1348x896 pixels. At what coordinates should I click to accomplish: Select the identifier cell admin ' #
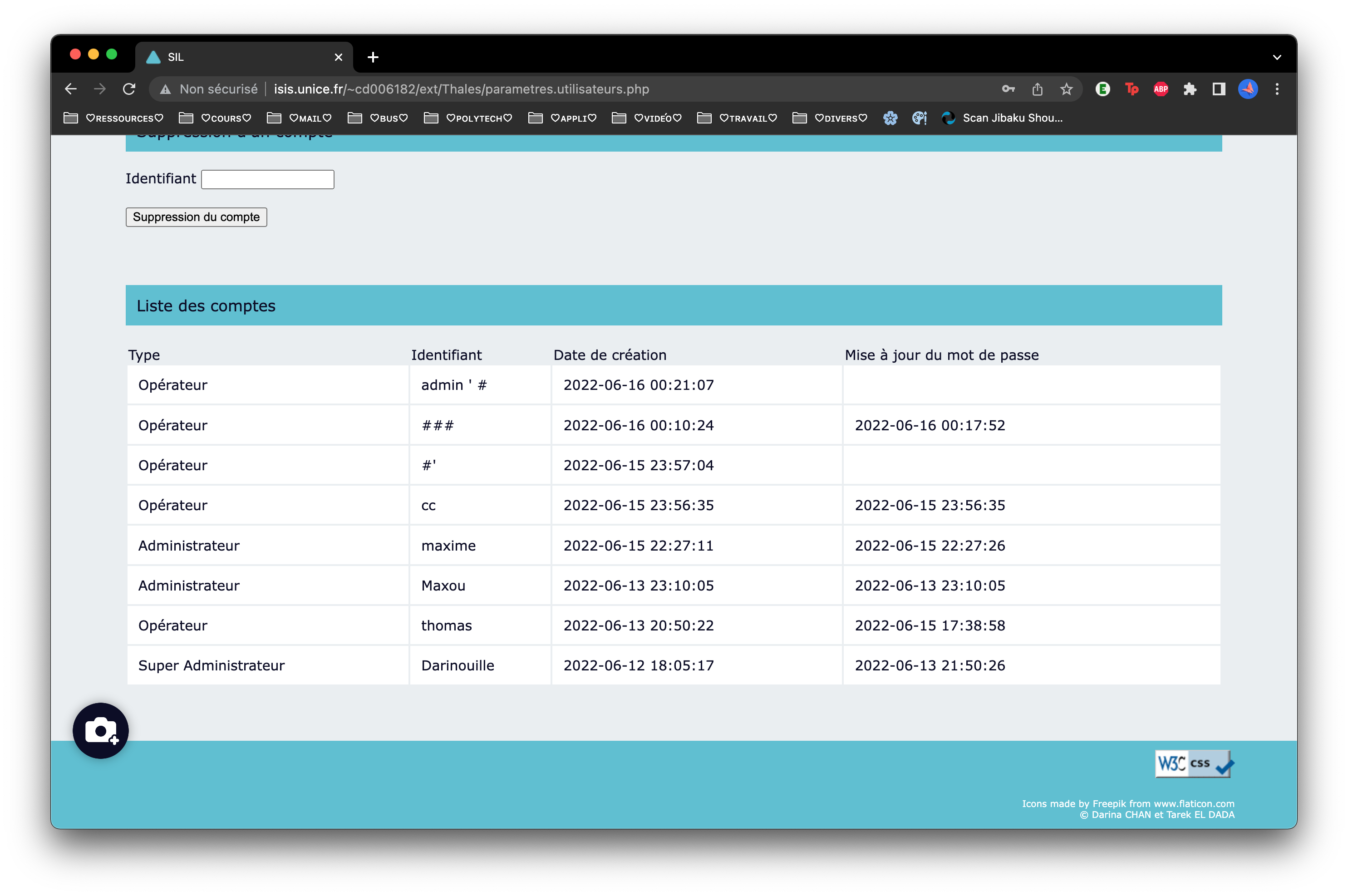[x=481, y=385]
